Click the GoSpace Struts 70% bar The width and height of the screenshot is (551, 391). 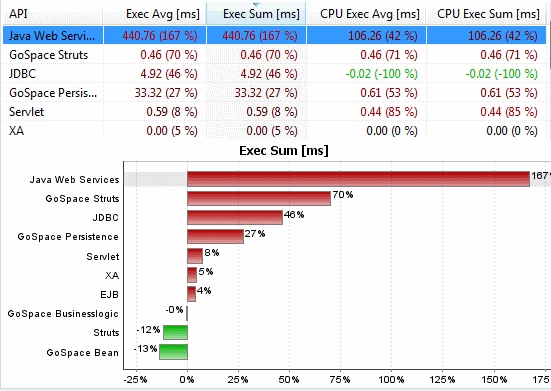259,198
